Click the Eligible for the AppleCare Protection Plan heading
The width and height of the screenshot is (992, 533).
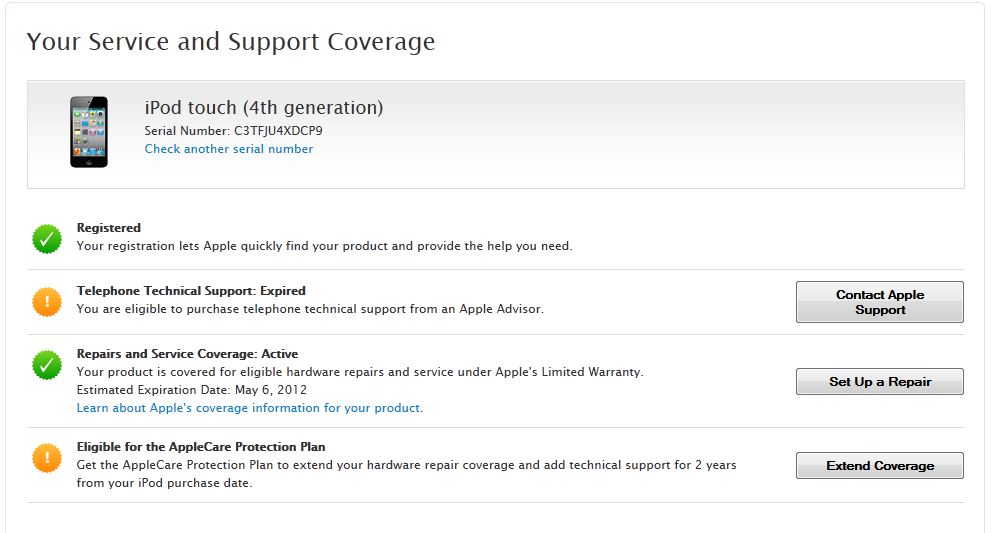201,447
